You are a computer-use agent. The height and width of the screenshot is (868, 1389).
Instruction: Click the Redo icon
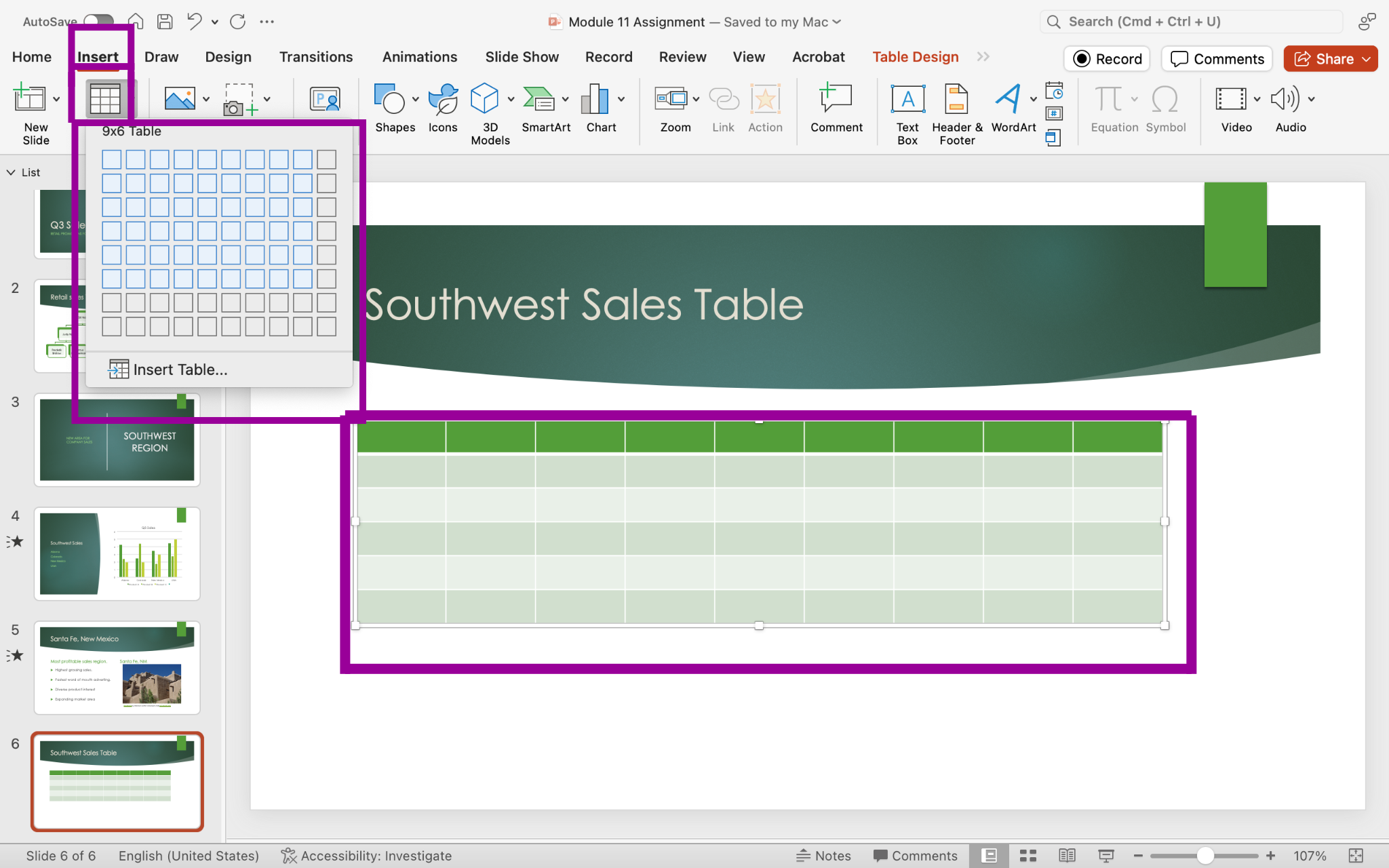tap(237, 22)
